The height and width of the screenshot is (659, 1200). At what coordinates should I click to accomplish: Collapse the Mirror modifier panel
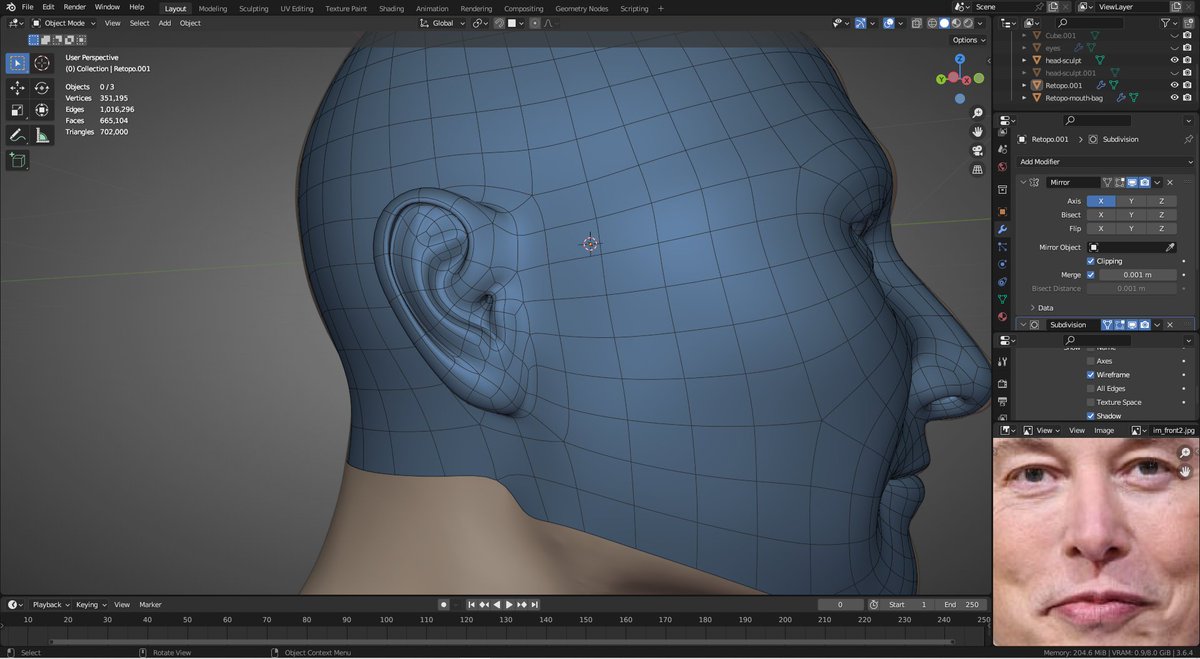[x=1022, y=183]
